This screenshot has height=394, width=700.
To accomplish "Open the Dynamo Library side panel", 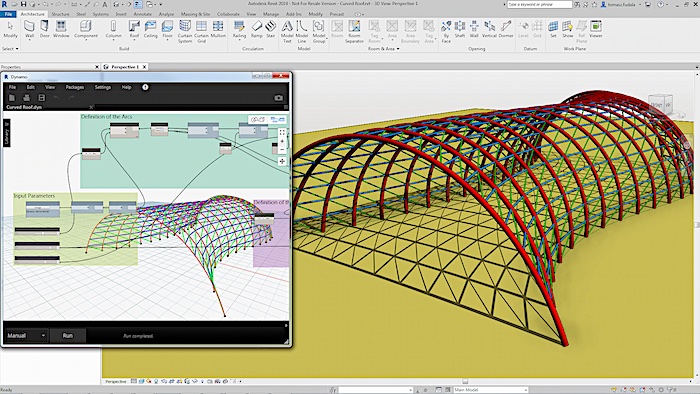I will pos(7,133).
